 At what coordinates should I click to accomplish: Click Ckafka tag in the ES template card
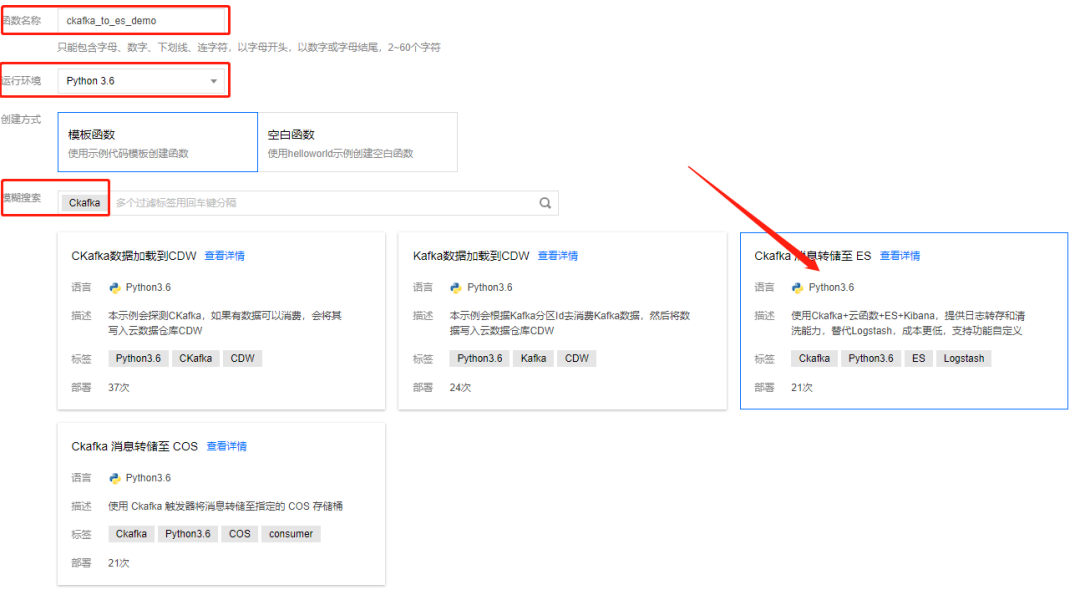pos(814,359)
